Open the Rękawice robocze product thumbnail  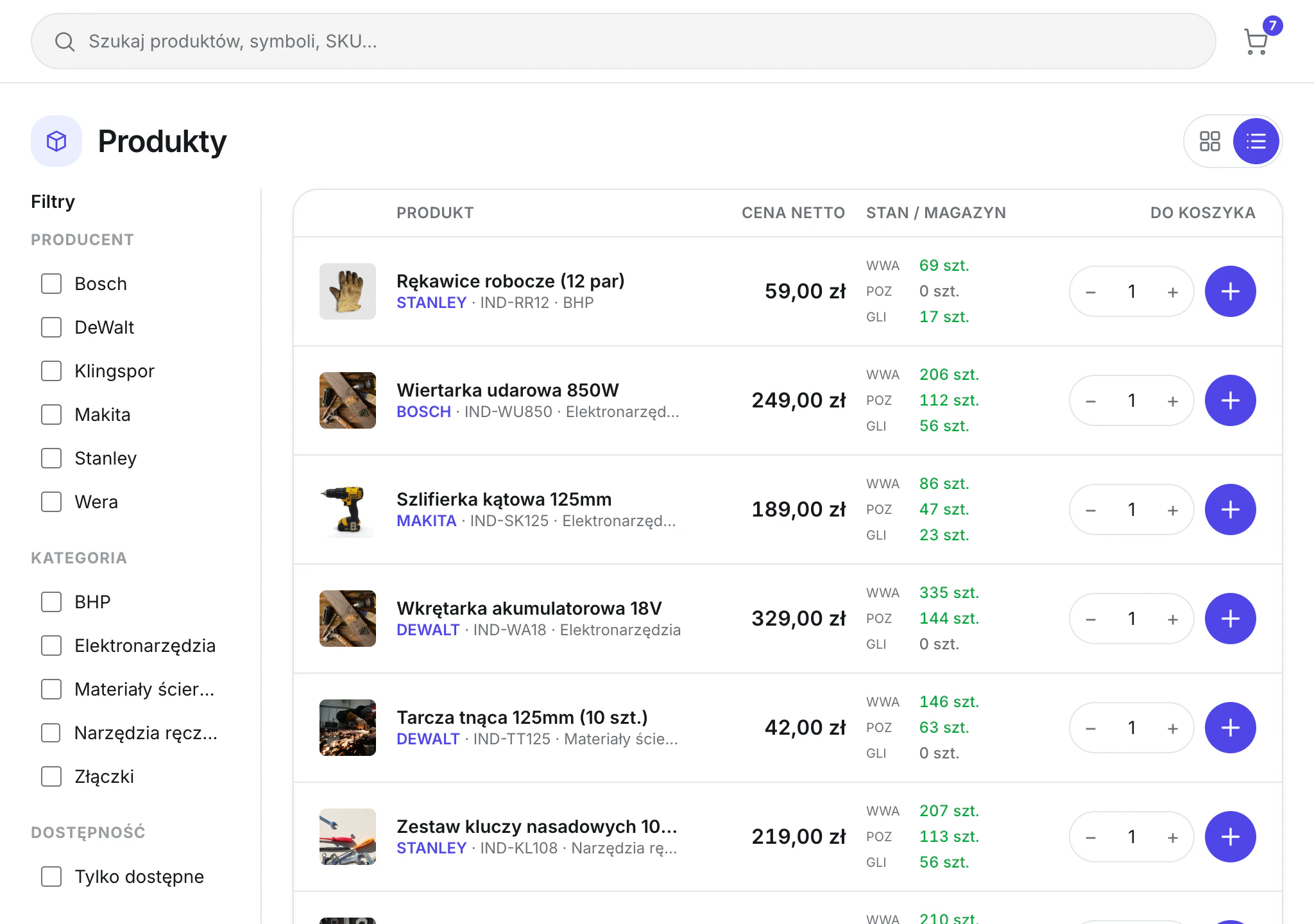point(348,291)
